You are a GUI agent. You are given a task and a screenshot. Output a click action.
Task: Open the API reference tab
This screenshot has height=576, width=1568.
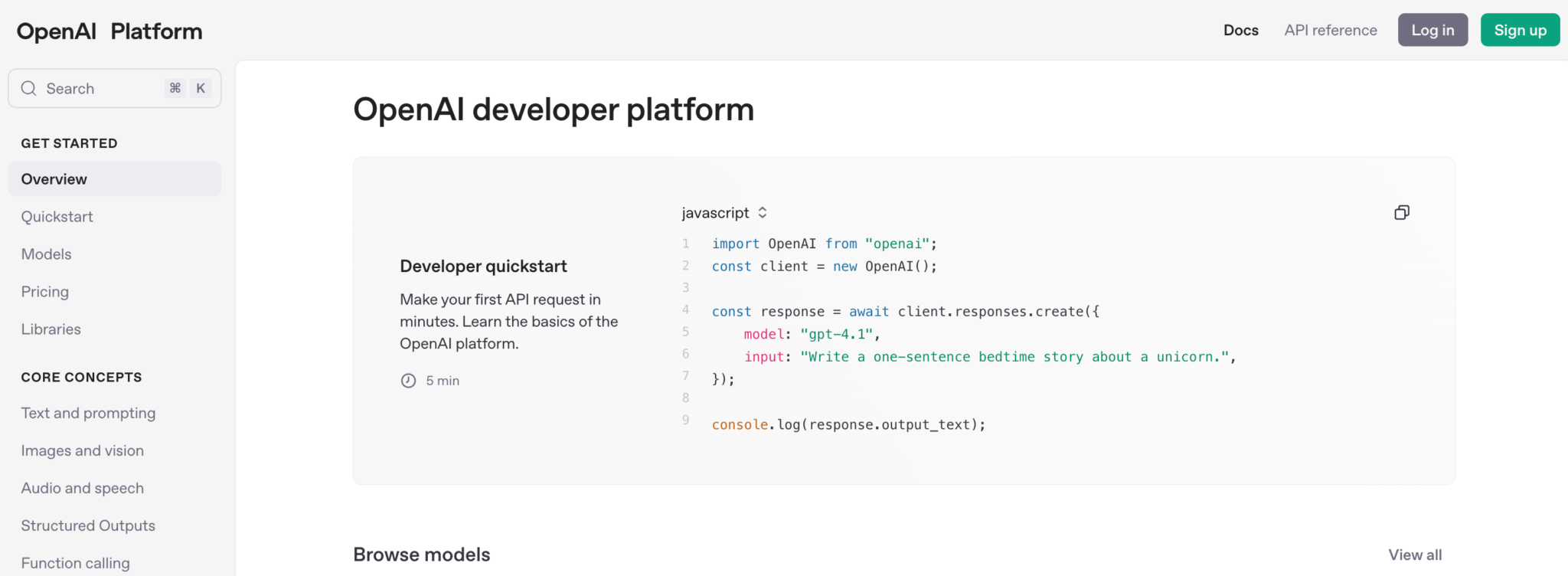(1330, 31)
